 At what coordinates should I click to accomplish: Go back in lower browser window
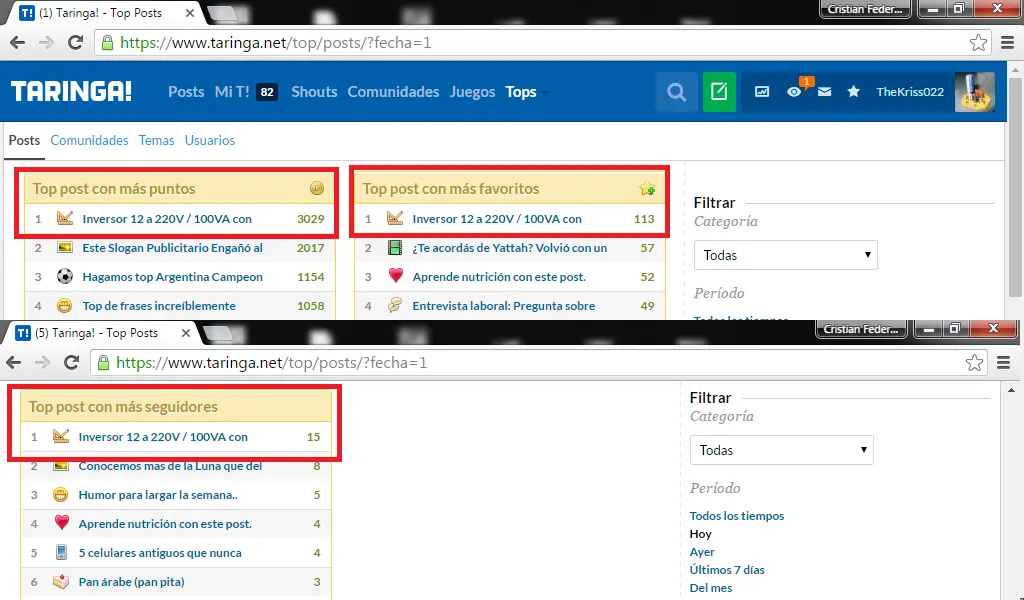[14, 363]
